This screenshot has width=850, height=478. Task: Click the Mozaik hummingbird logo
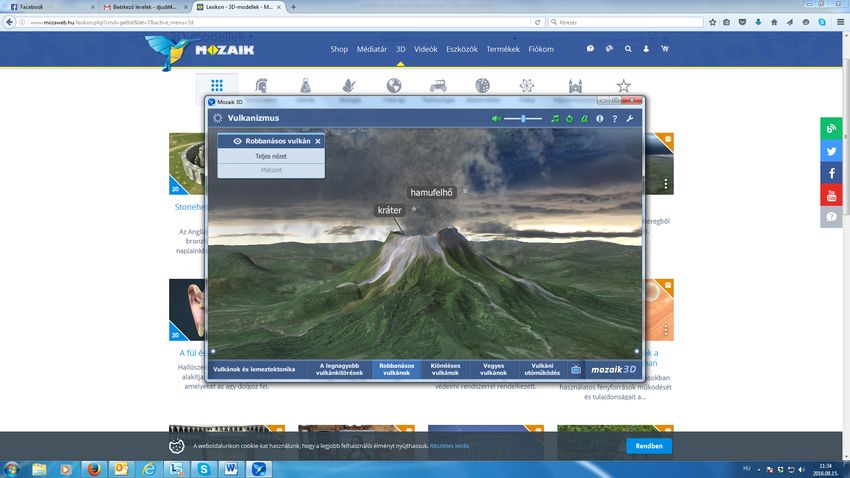click(200, 51)
